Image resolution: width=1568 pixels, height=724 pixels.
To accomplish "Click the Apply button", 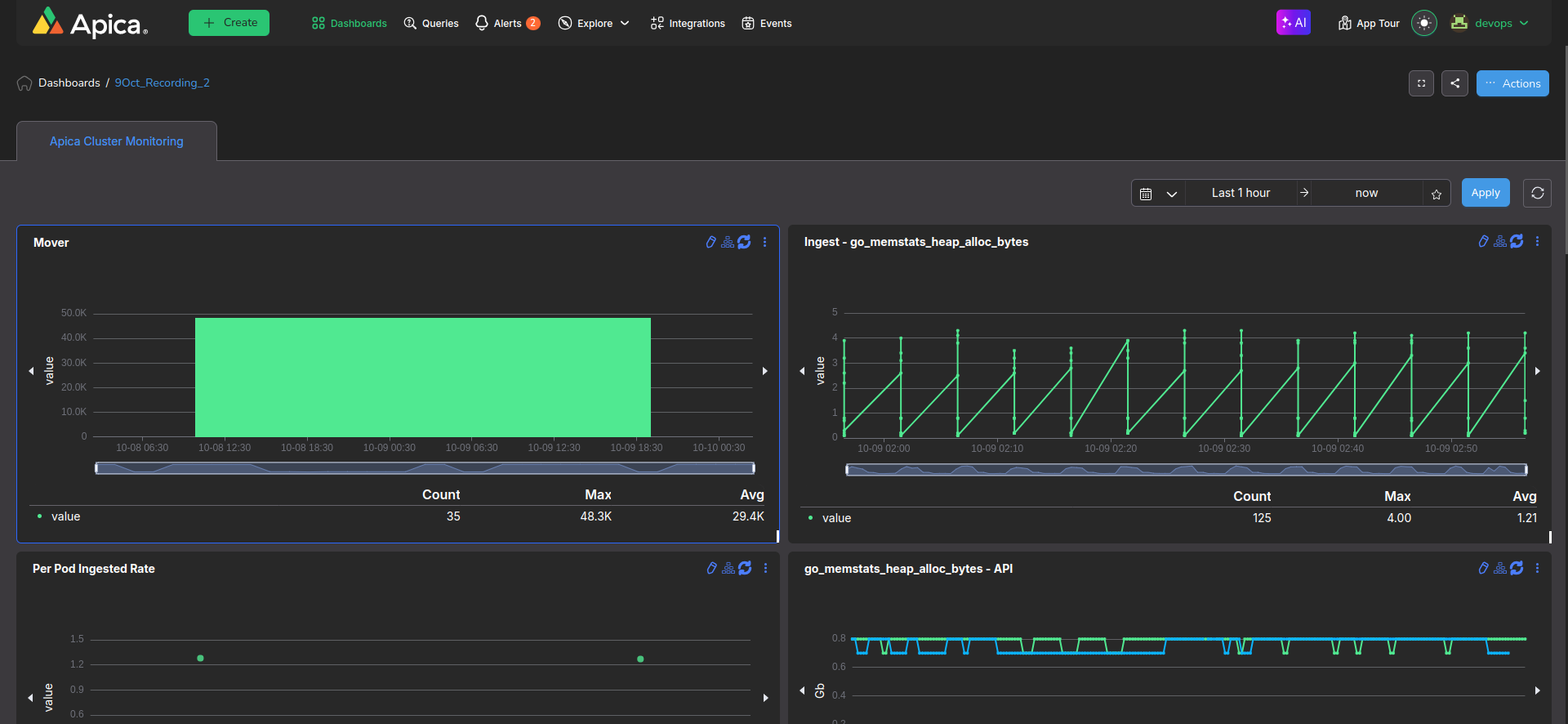I will pos(1485,193).
